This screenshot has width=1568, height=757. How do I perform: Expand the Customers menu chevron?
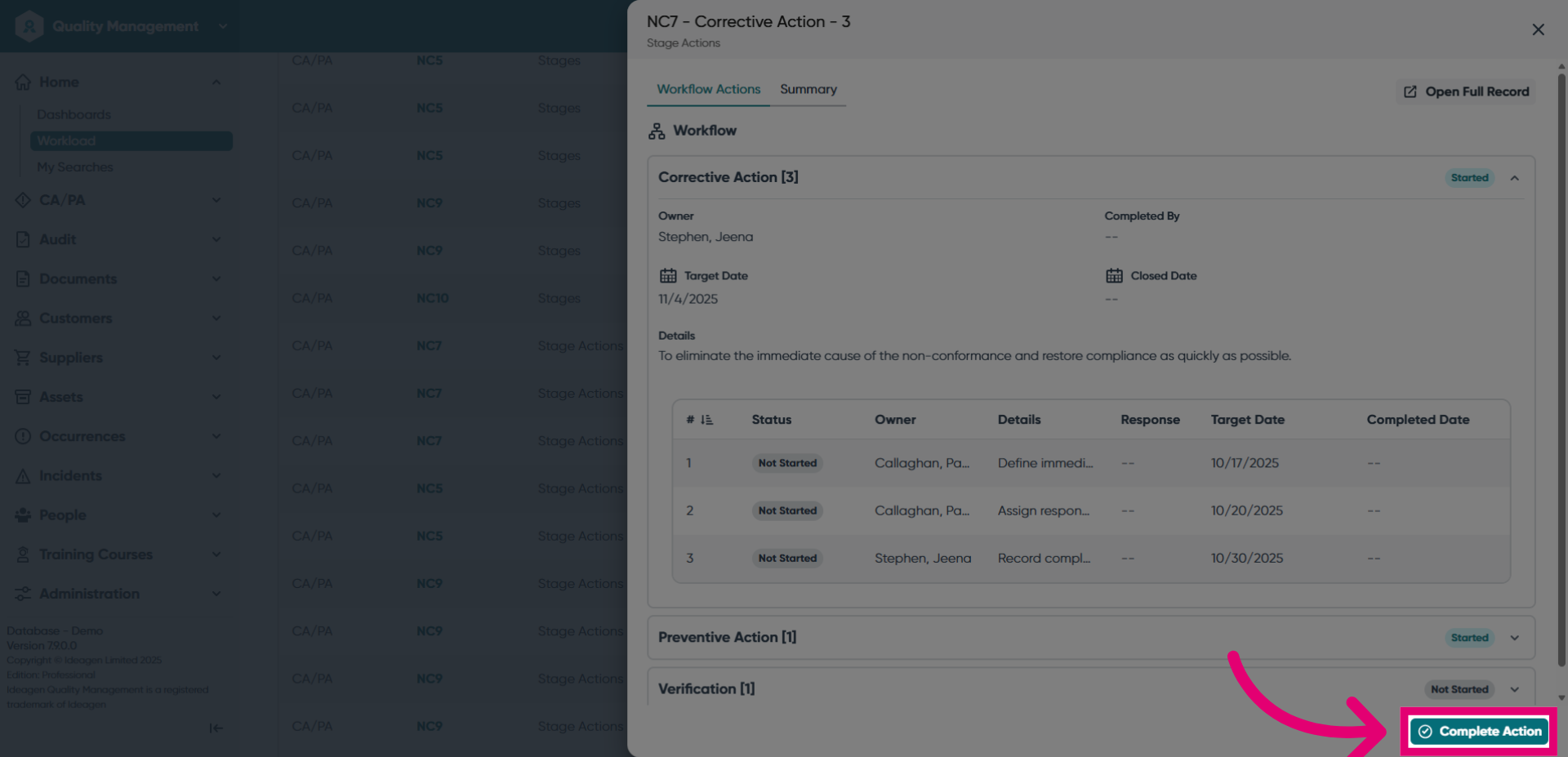coord(216,318)
